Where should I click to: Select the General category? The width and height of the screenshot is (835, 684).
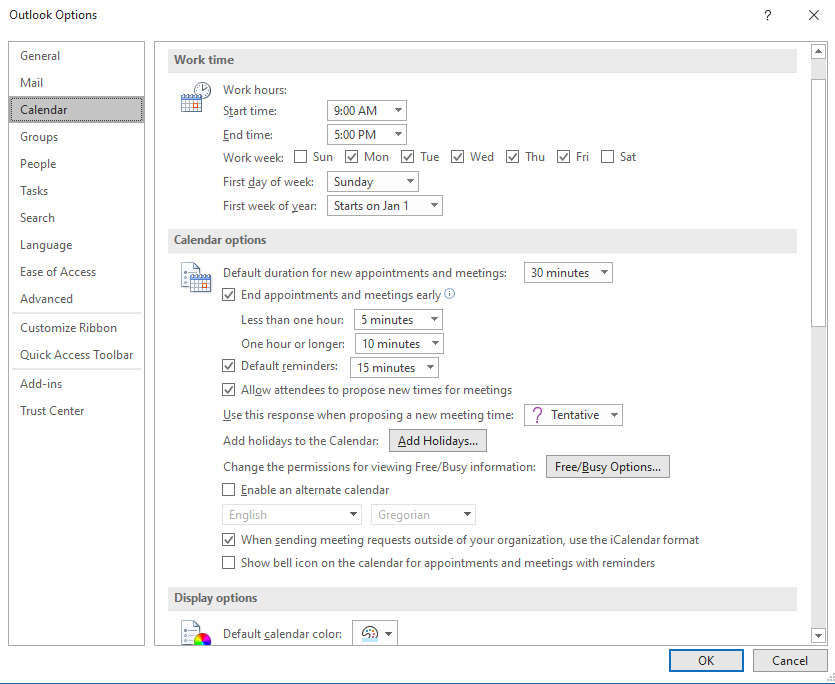76,56
